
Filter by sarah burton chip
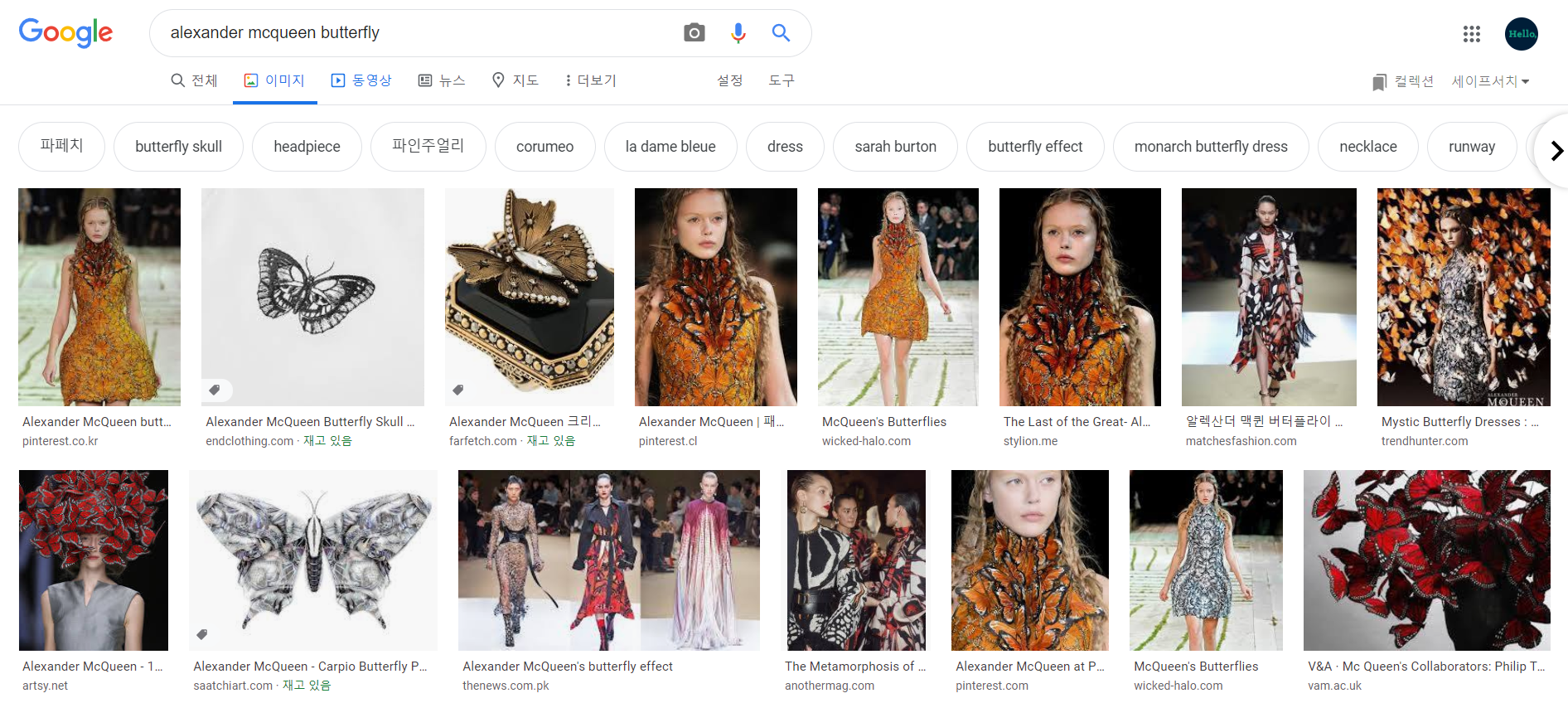895,146
